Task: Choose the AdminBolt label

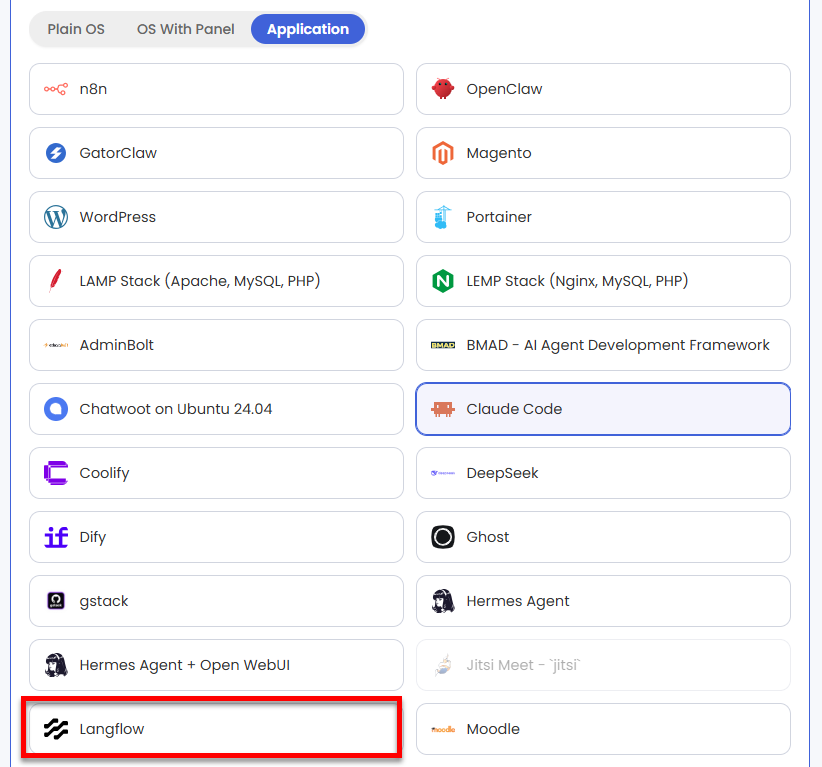Action: click(x=116, y=345)
